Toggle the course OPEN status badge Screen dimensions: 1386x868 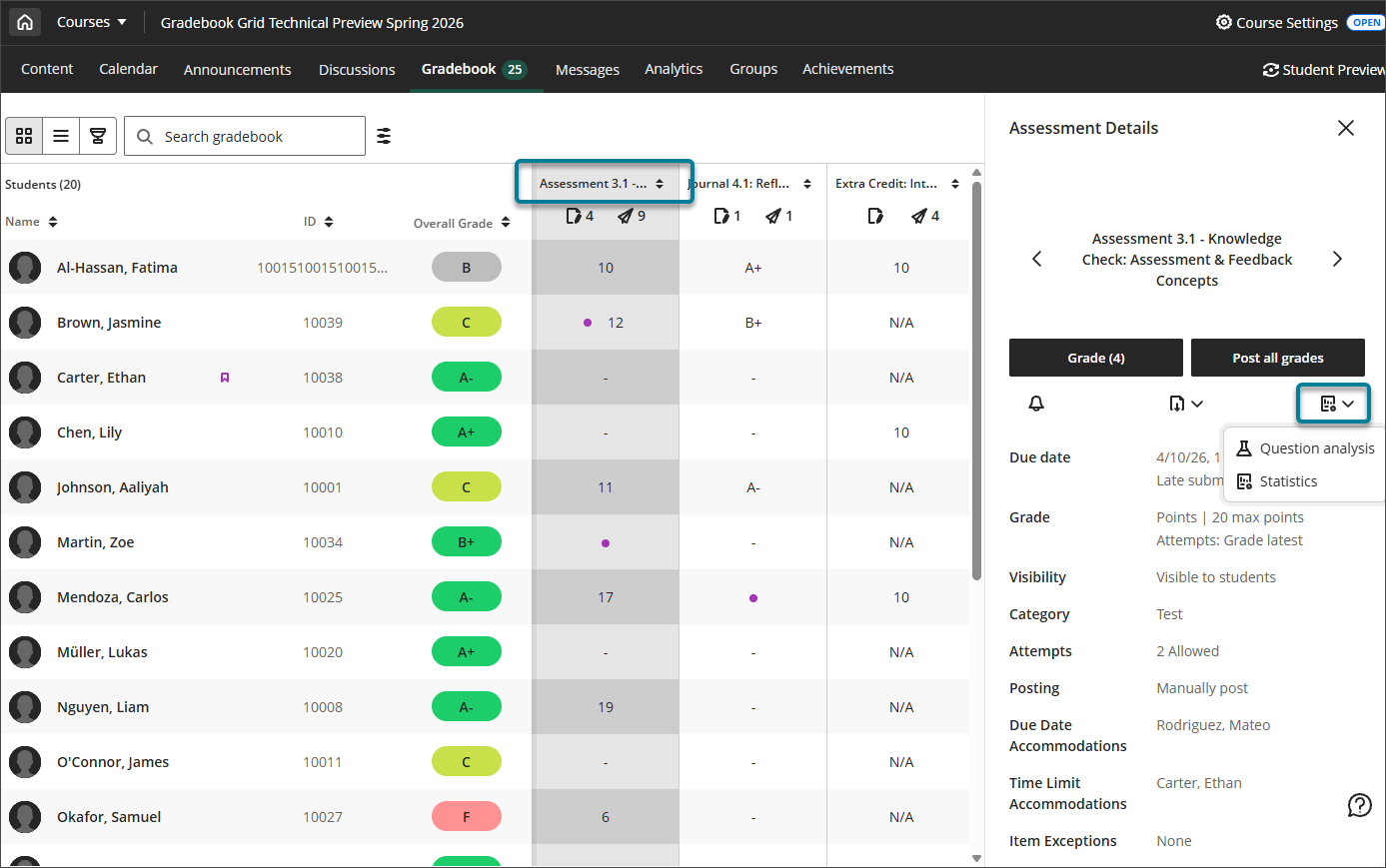coord(1365,22)
